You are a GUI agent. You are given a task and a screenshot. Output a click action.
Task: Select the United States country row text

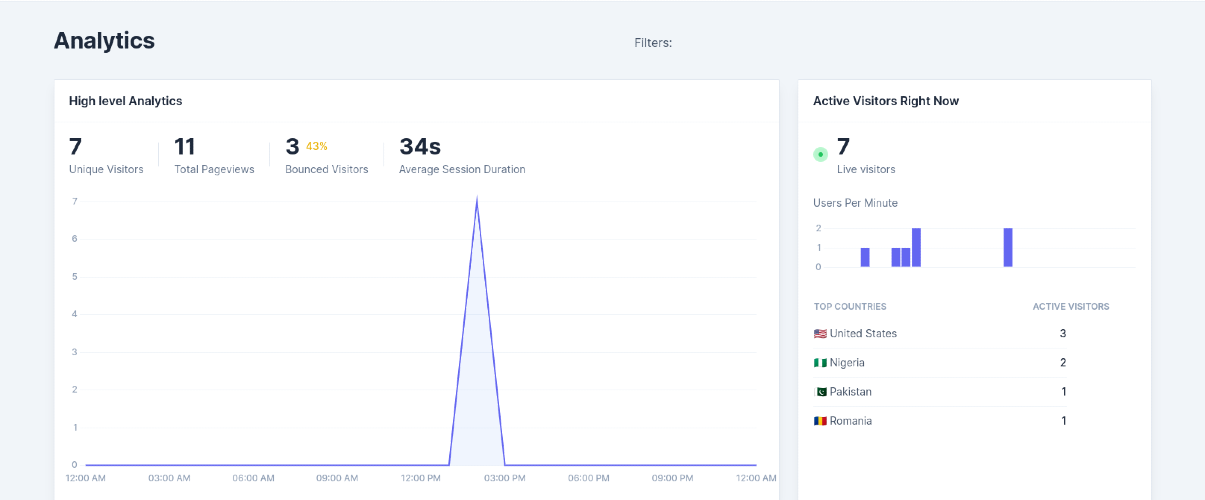(863, 333)
